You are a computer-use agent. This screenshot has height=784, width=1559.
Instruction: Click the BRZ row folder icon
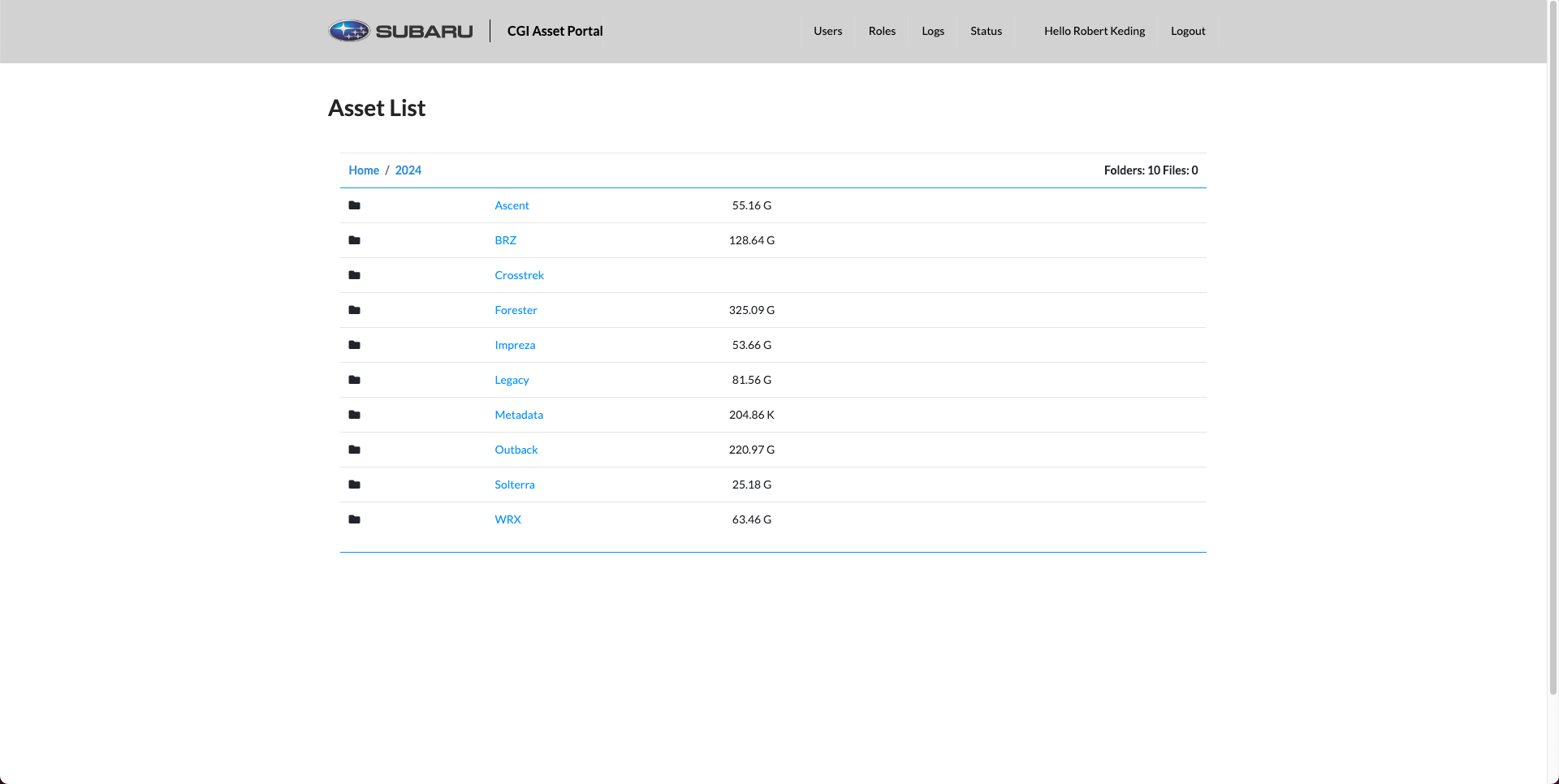coord(354,240)
